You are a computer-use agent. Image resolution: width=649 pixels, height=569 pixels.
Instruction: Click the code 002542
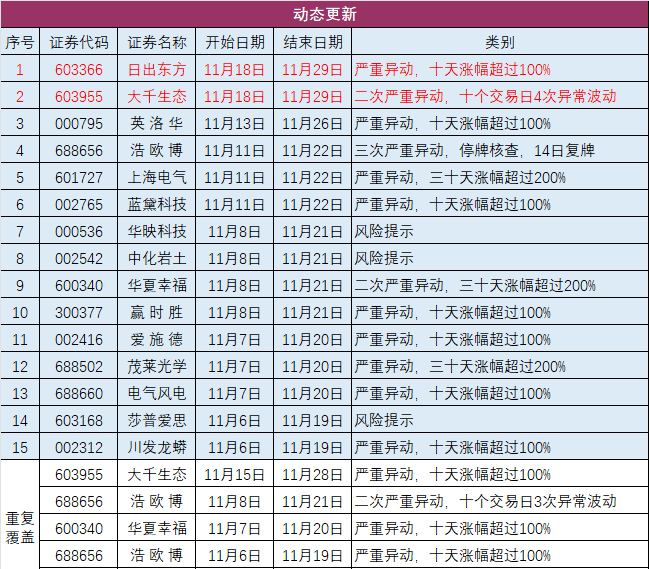[79, 259]
